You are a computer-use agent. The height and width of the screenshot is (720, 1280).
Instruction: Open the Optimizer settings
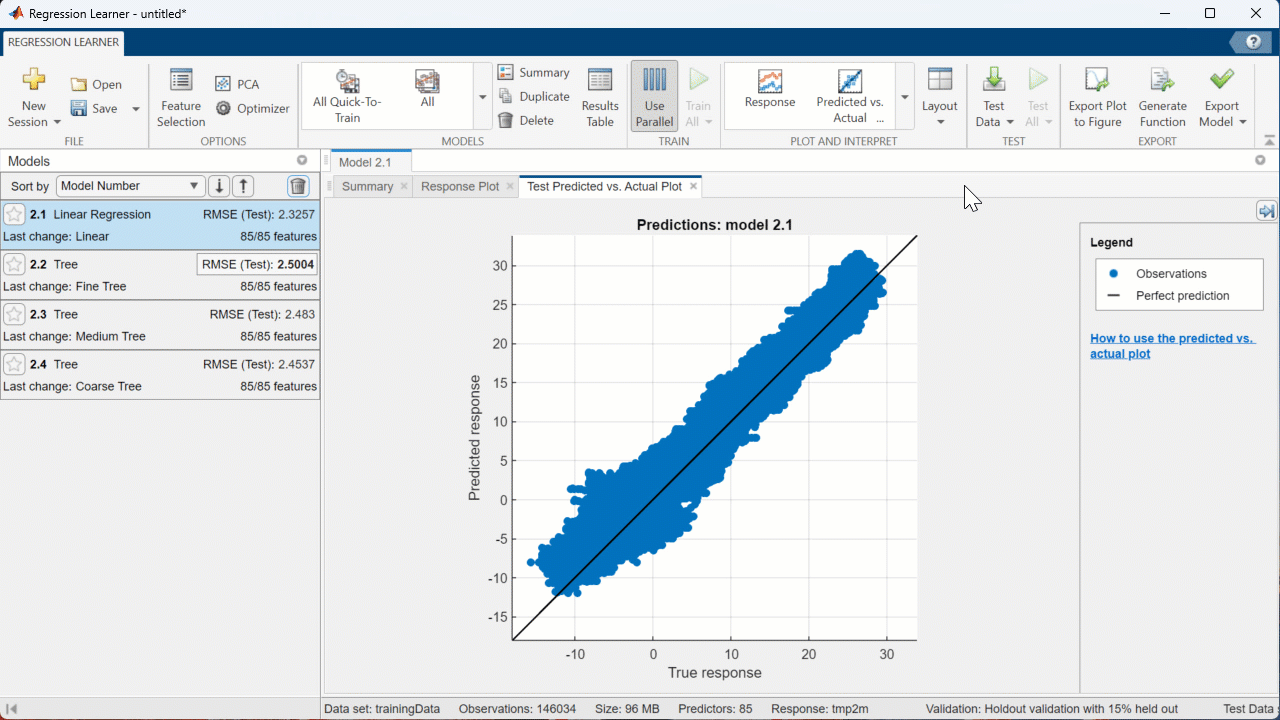point(253,108)
